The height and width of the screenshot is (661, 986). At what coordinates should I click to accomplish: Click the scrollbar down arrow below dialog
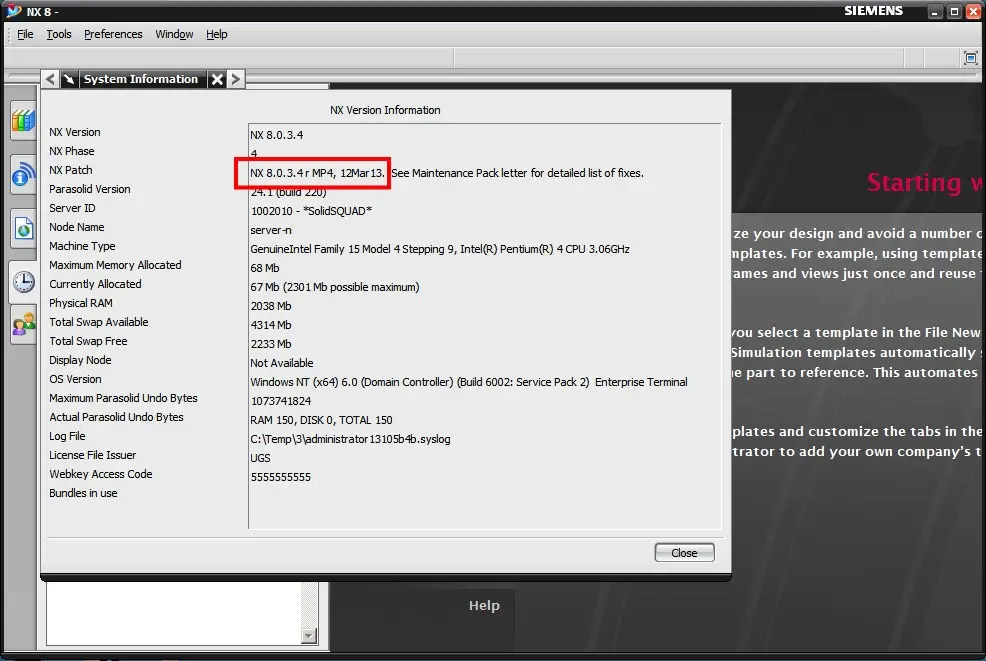coord(309,636)
